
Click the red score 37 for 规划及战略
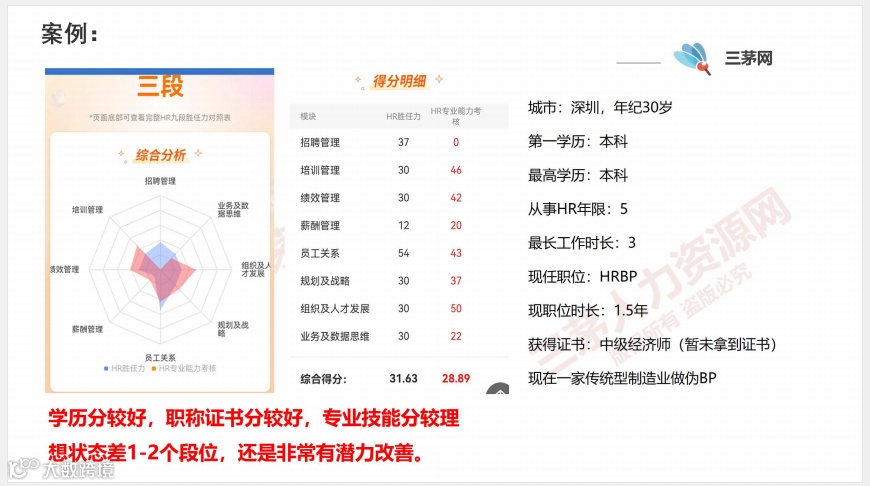pos(456,281)
